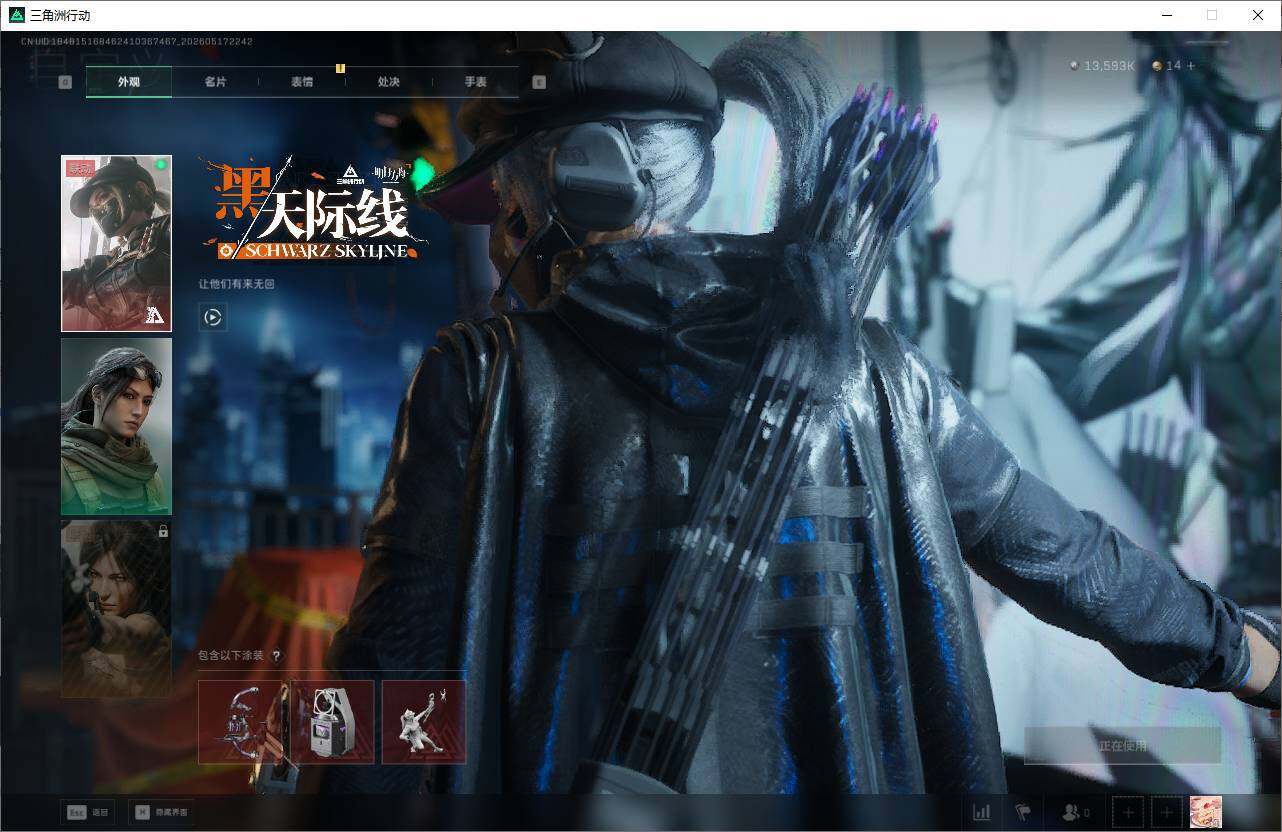Viewport: 1282px width, 832px height.
Task: Click the first empty squad slot plus
Action: coord(1128,812)
